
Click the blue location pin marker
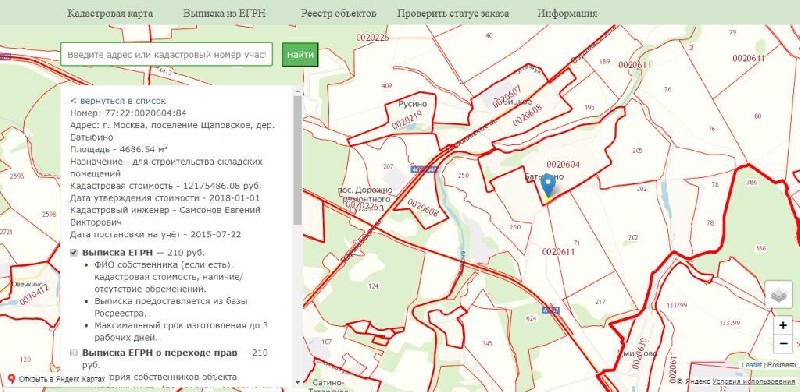[547, 186]
